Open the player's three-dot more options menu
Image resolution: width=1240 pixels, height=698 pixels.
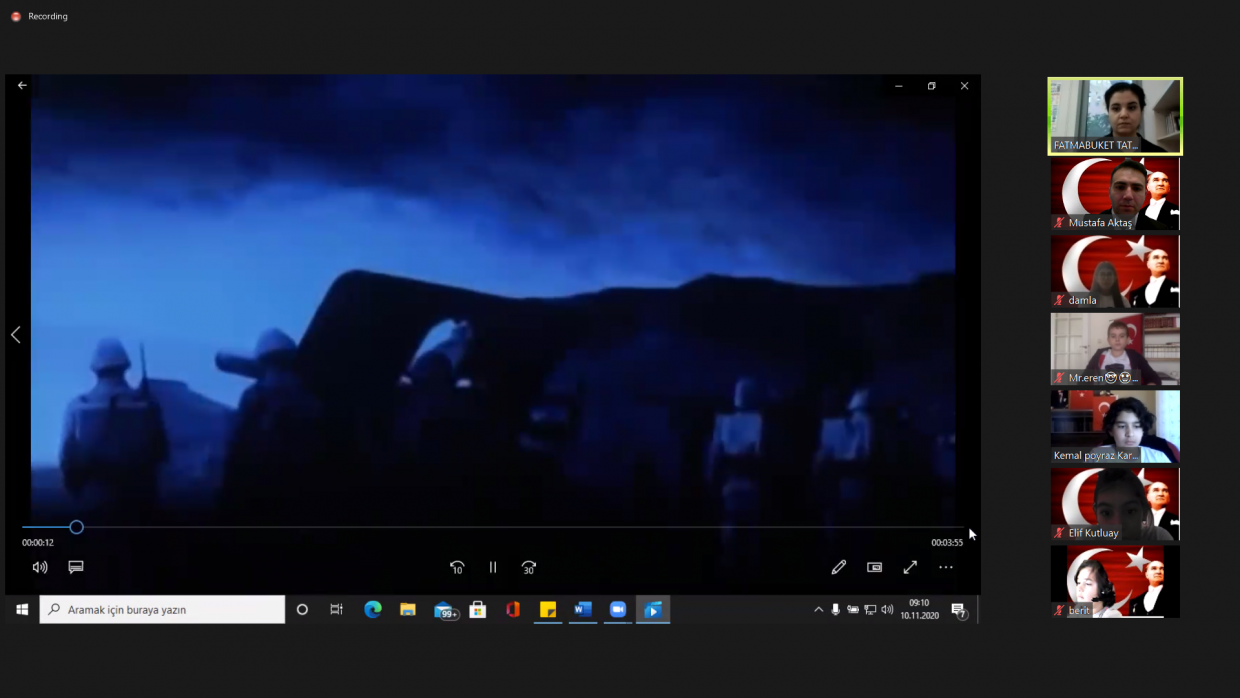[946, 567]
